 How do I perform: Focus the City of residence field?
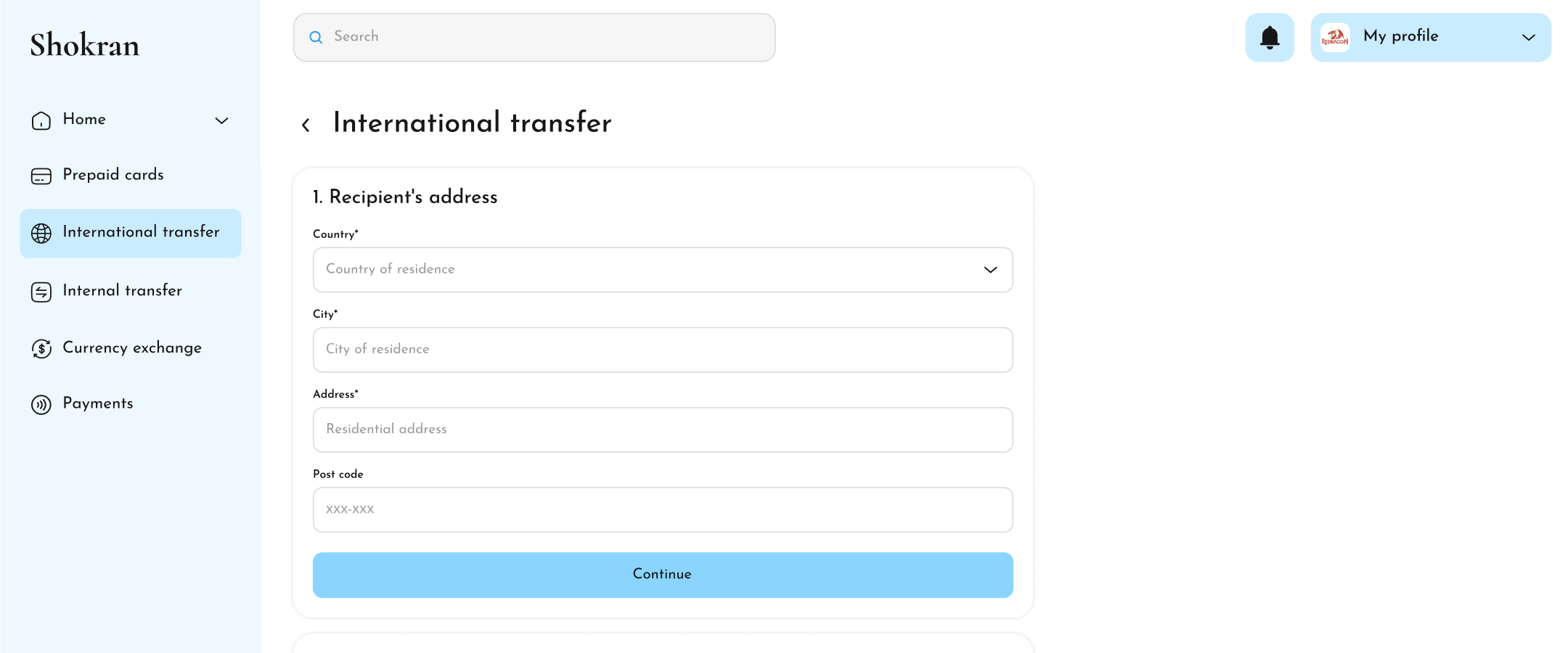pos(662,350)
